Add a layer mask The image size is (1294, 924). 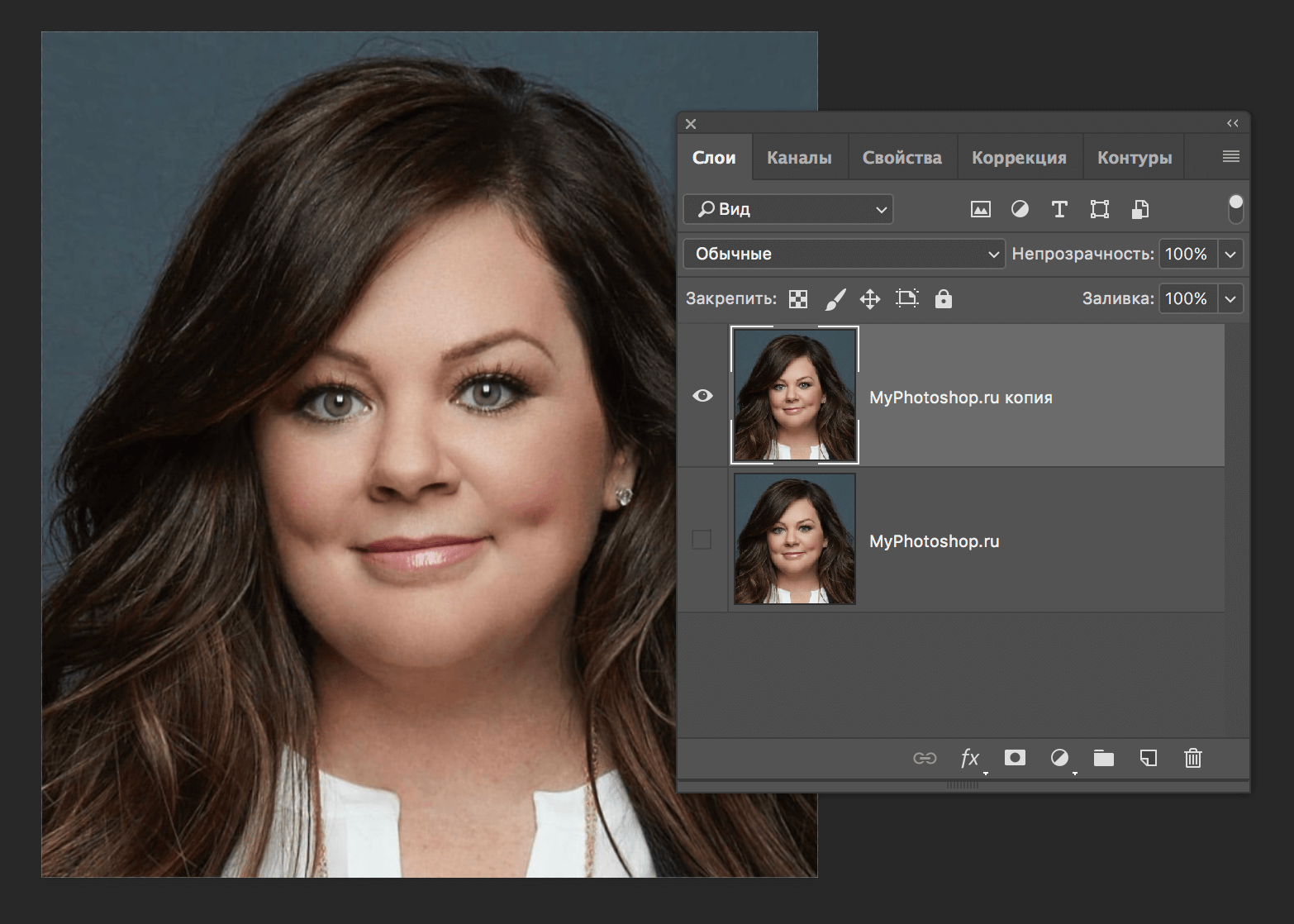click(x=1015, y=758)
